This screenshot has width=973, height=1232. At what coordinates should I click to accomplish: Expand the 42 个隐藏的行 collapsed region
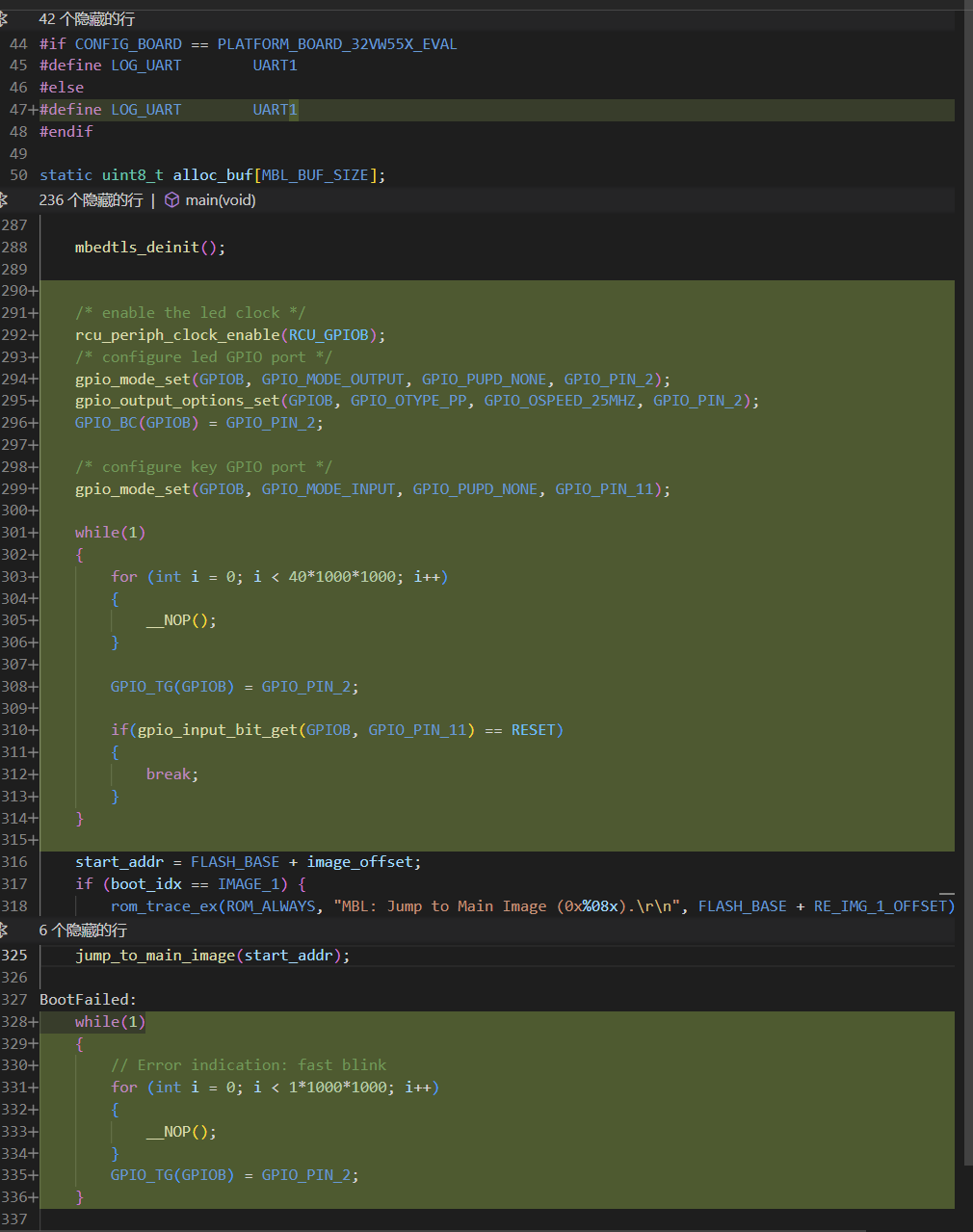pyautogui.click(x=87, y=19)
